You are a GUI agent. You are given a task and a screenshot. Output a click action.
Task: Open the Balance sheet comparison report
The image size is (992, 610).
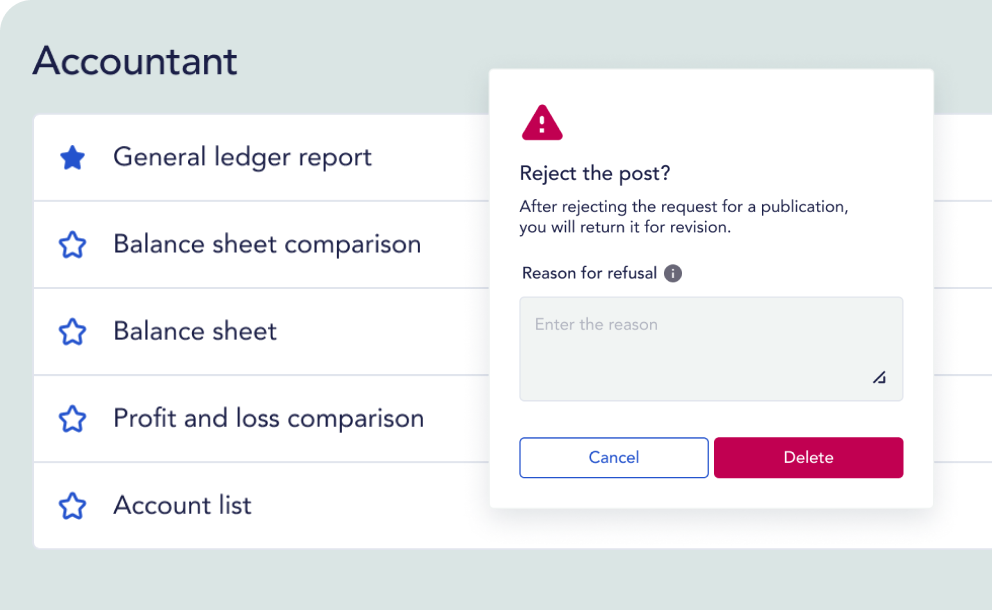[266, 244]
